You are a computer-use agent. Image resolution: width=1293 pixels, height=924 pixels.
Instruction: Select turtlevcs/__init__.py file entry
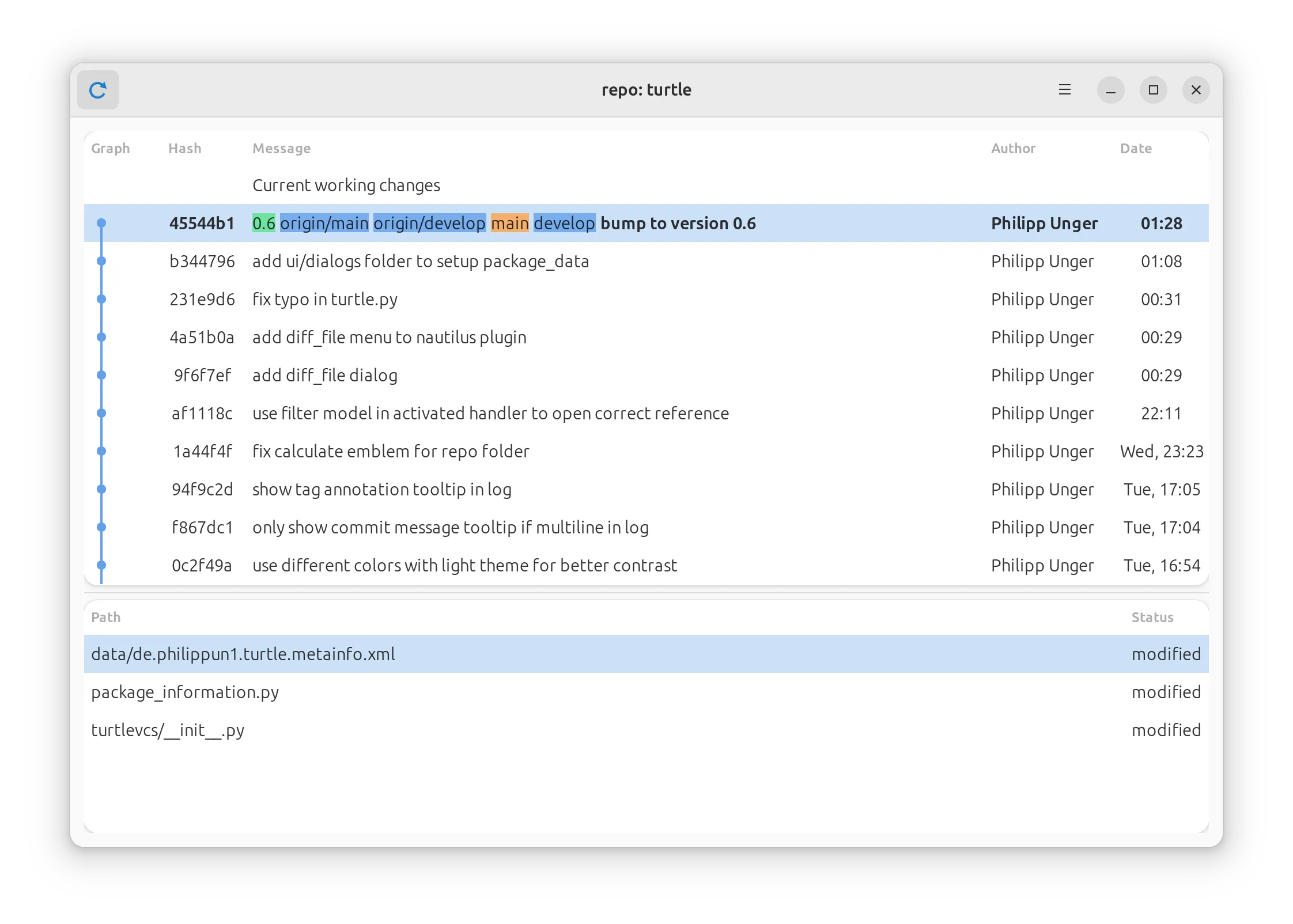click(168, 730)
